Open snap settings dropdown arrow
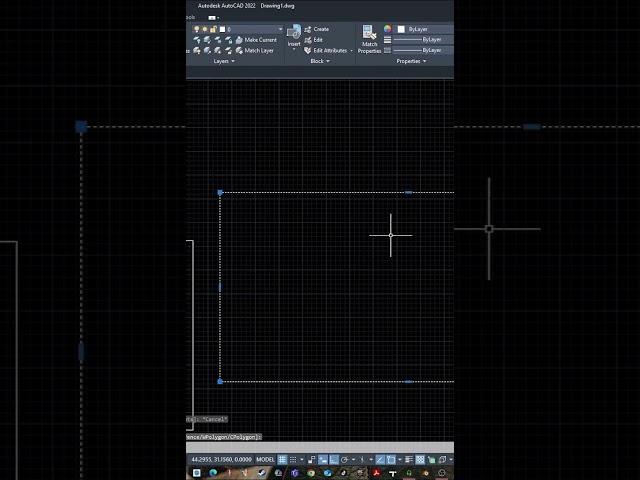The width and height of the screenshot is (640, 480). (302, 460)
